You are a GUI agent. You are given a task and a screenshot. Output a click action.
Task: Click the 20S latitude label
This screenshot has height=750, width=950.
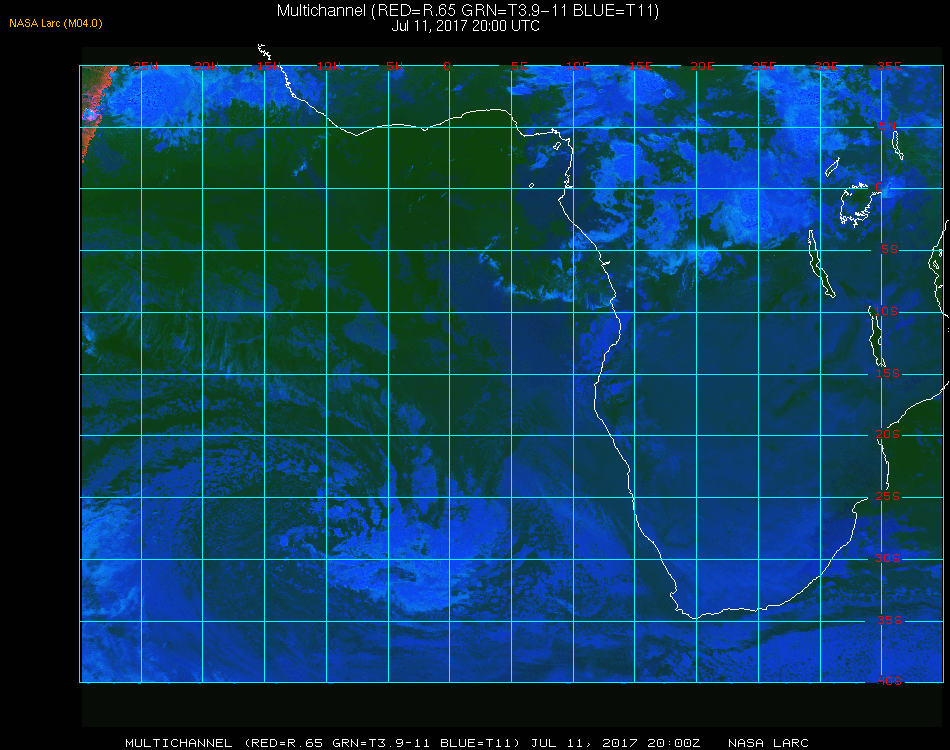click(x=888, y=434)
